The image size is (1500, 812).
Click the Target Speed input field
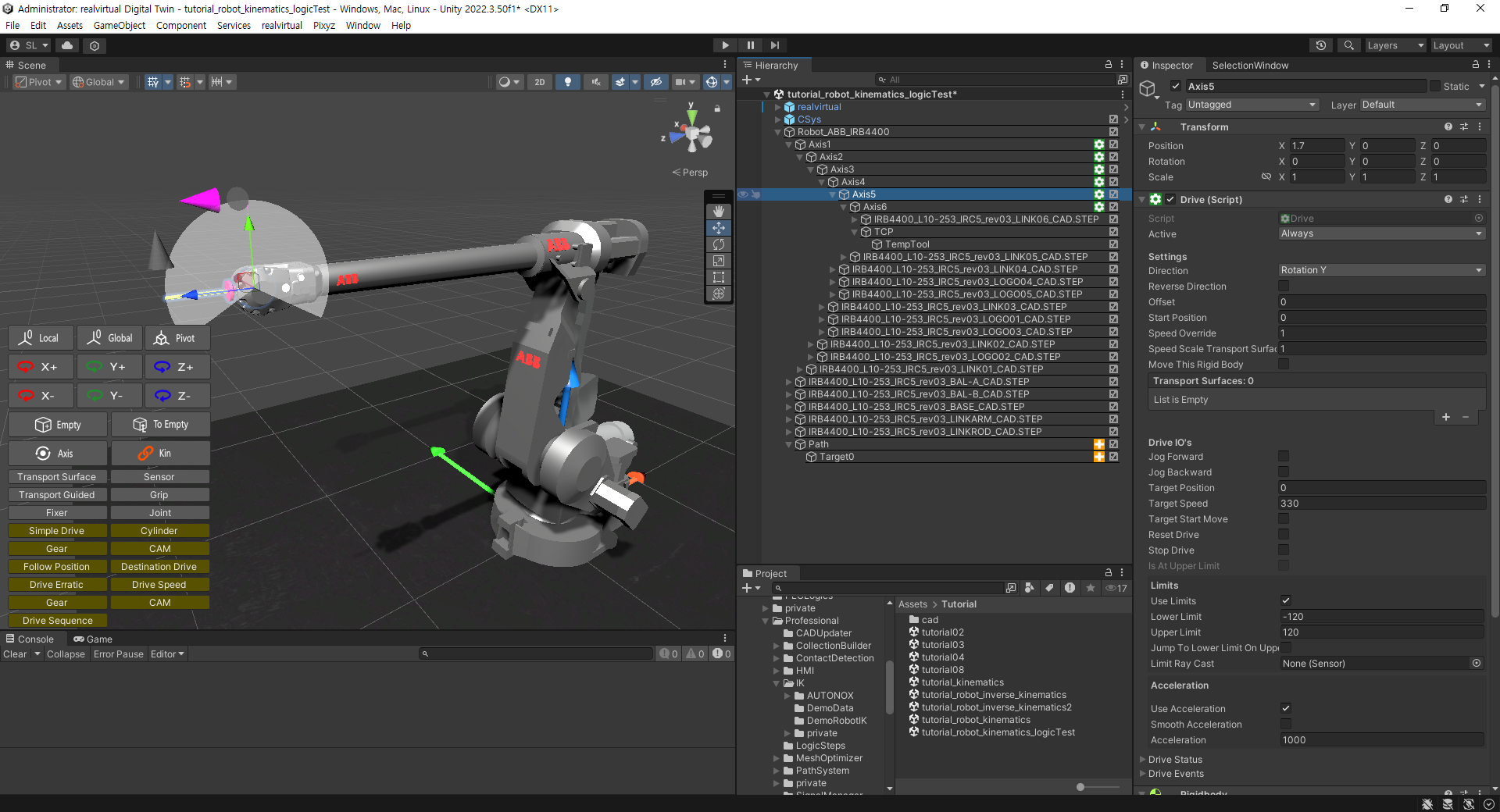[x=1381, y=504]
